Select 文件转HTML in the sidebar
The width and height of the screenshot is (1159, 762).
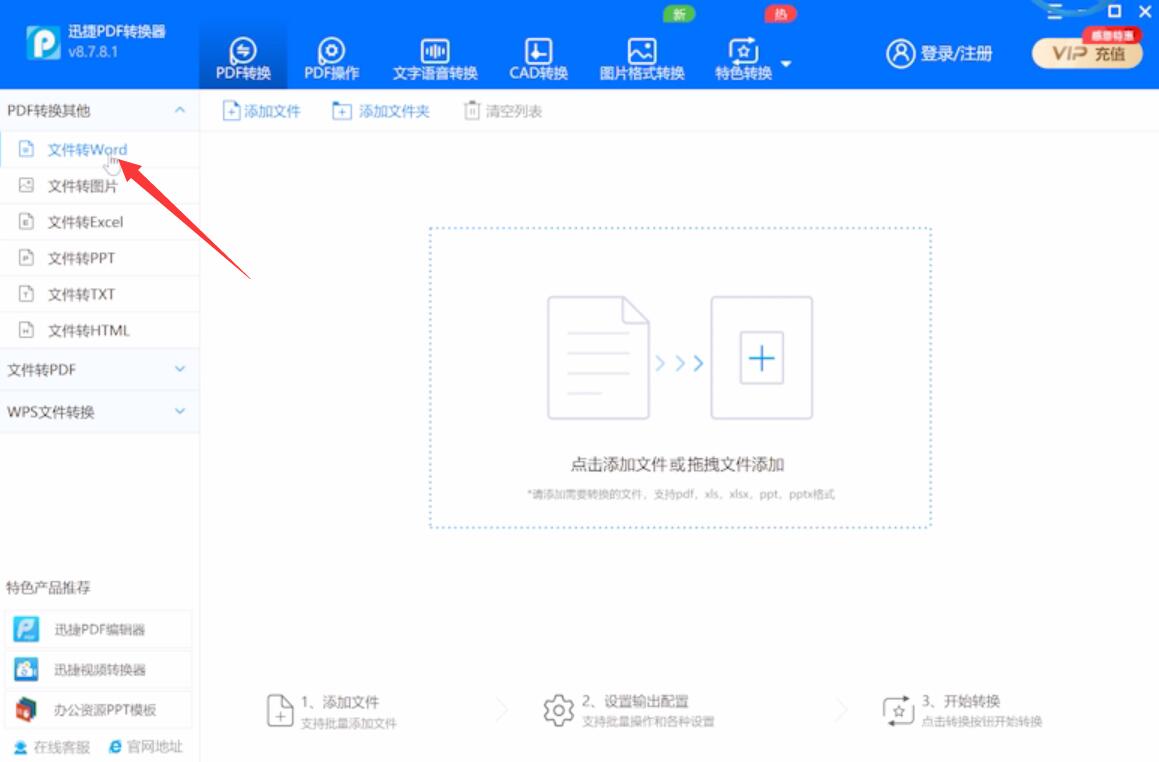coord(99,330)
